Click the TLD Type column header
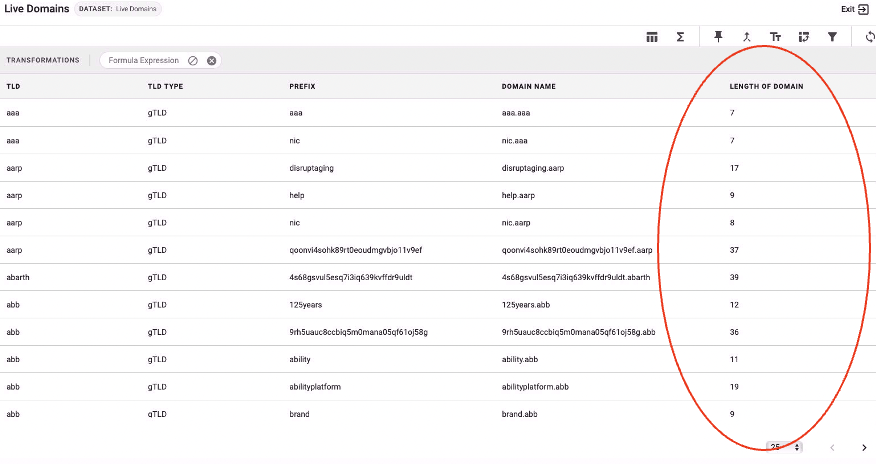Image resolution: width=876 pixels, height=464 pixels. click(x=165, y=86)
